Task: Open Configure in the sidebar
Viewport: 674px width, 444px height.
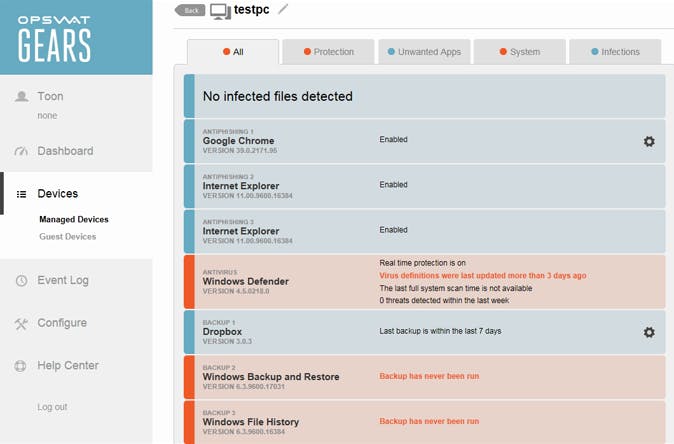Action: [x=62, y=323]
